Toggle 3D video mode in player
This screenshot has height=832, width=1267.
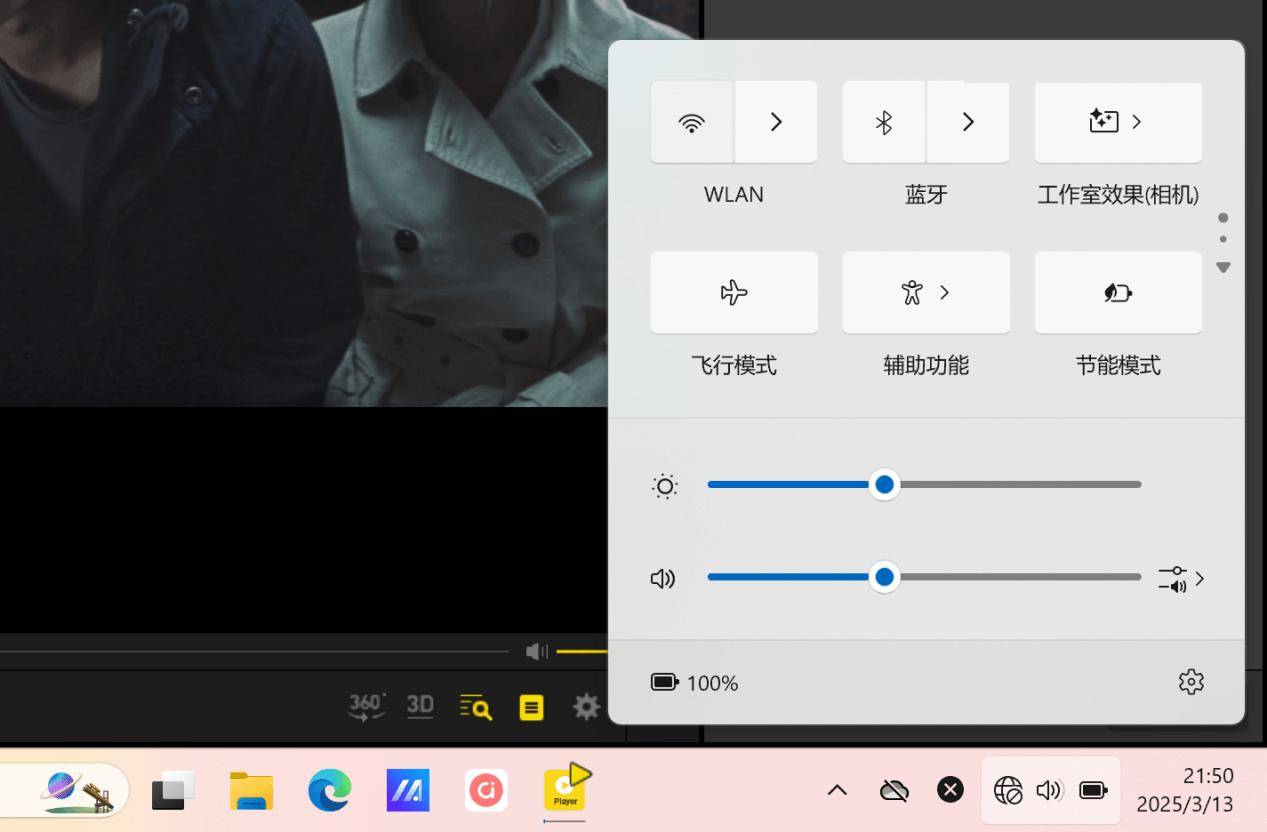click(420, 706)
